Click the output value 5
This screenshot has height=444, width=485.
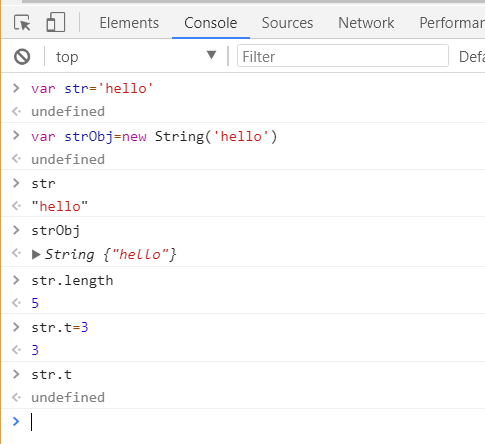pyautogui.click(x=35, y=303)
